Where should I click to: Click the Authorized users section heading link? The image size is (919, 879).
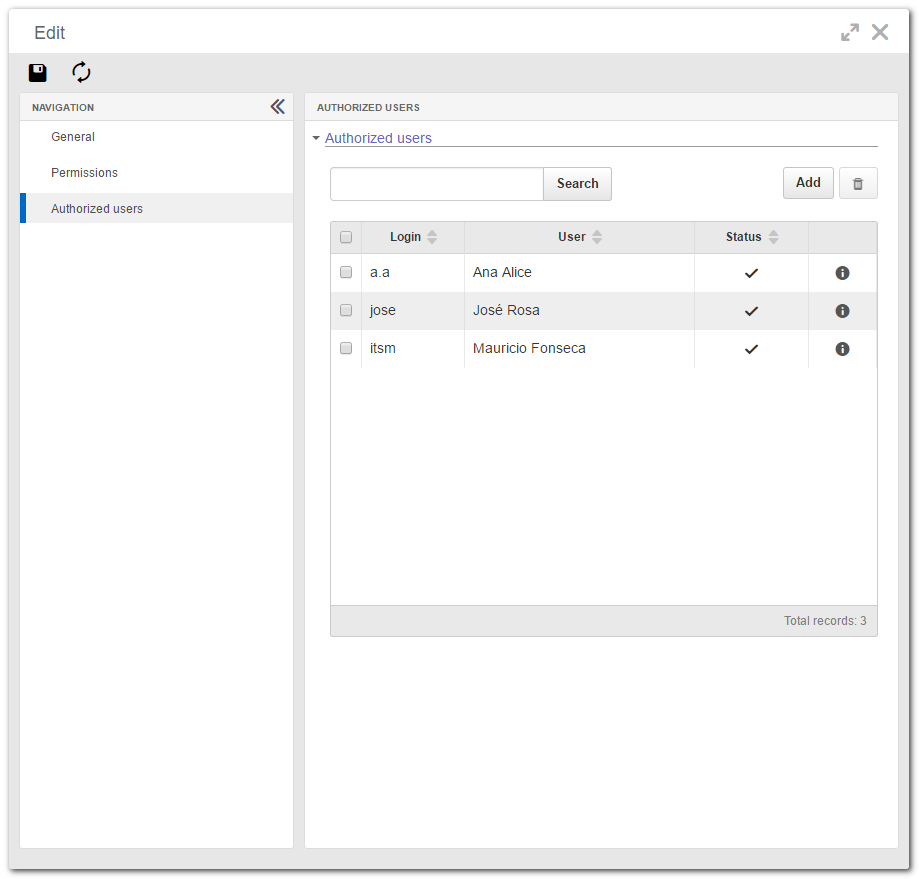pos(378,138)
